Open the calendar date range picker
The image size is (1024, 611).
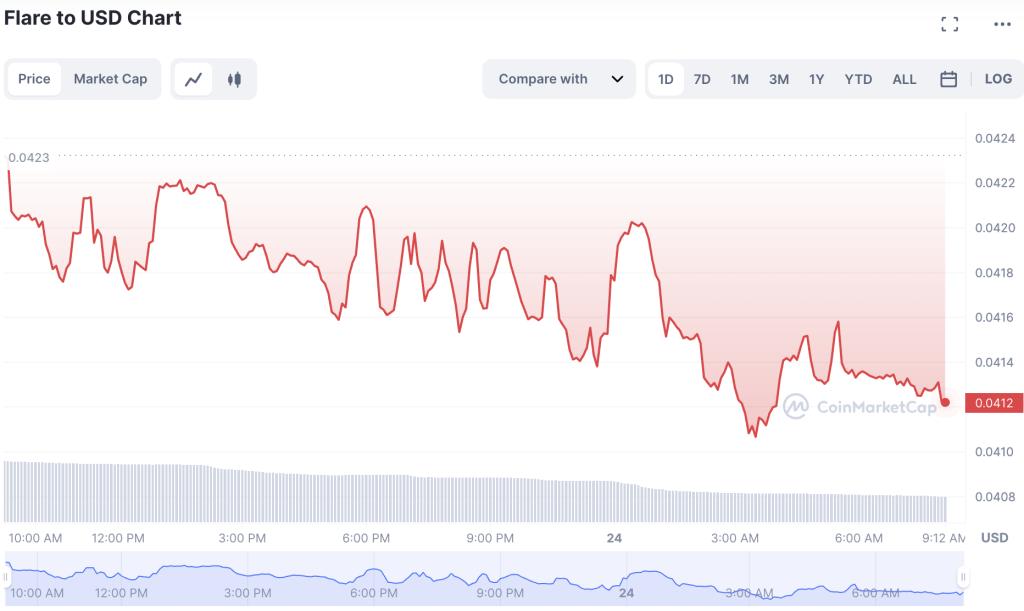948,79
